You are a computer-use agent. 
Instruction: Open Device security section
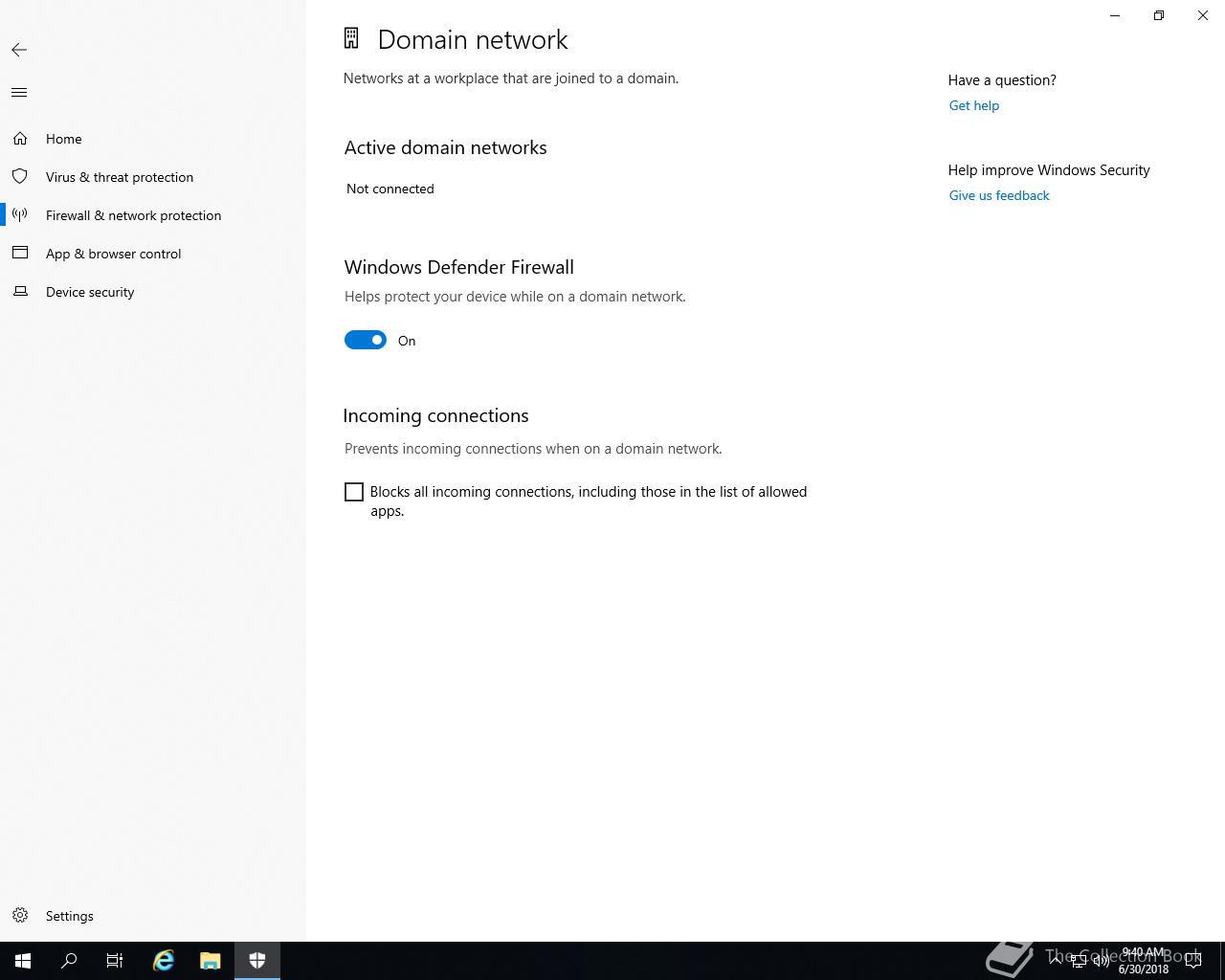[x=153, y=292]
